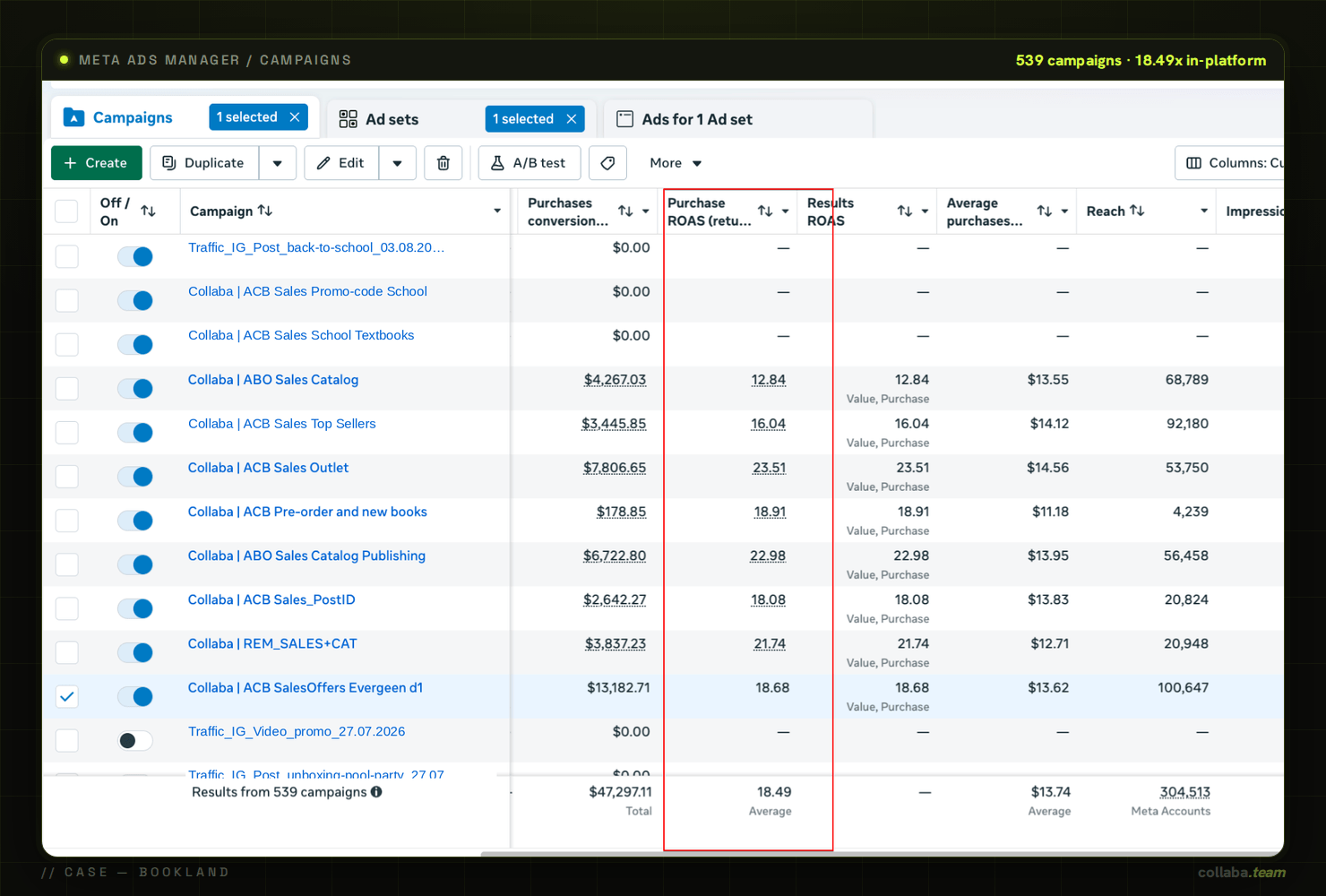Clear the Ad sets 1 selected chip
1326x896 pixels.
point(571,119)
